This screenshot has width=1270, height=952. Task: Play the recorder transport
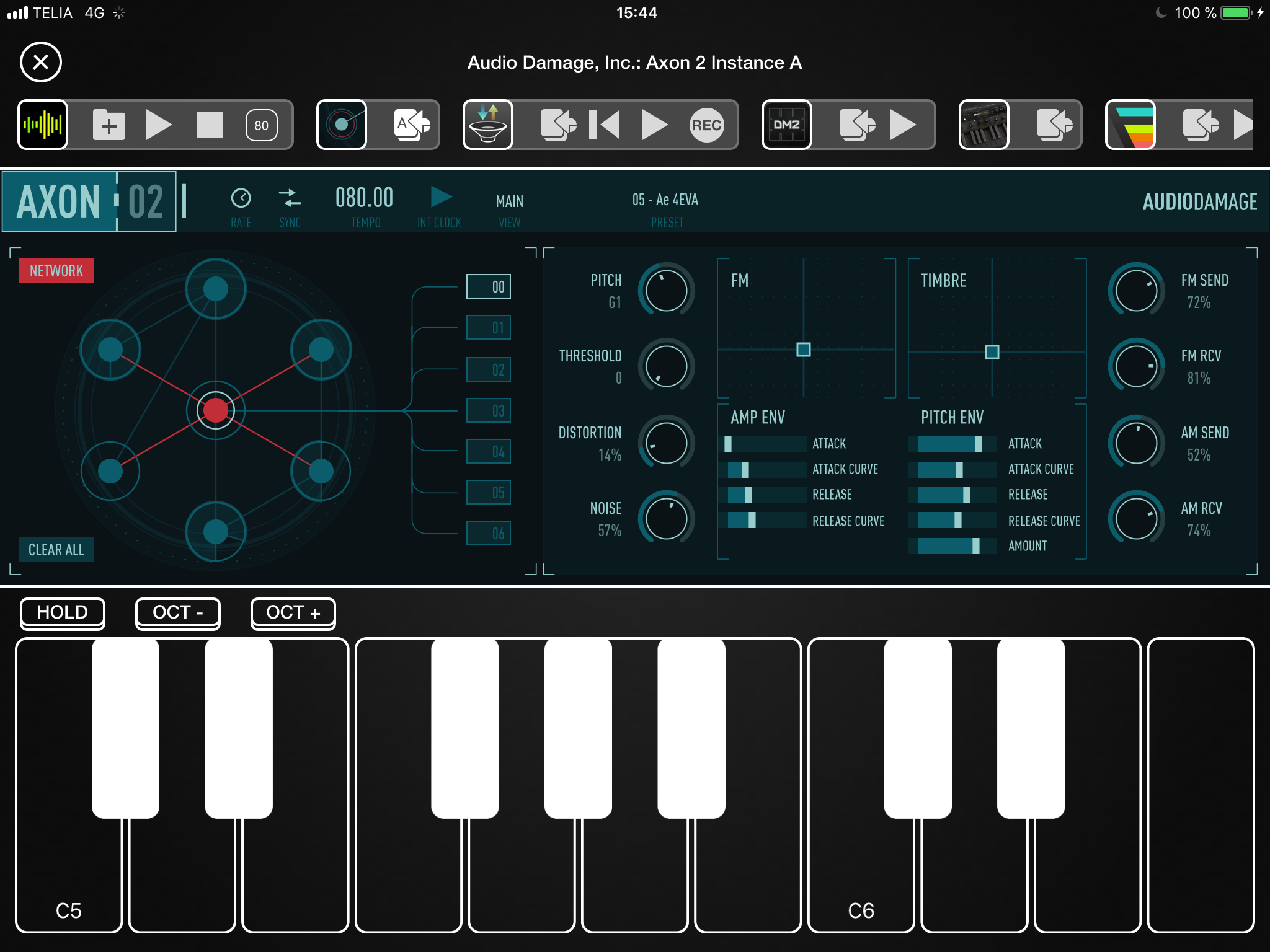[x=654, y=125]
